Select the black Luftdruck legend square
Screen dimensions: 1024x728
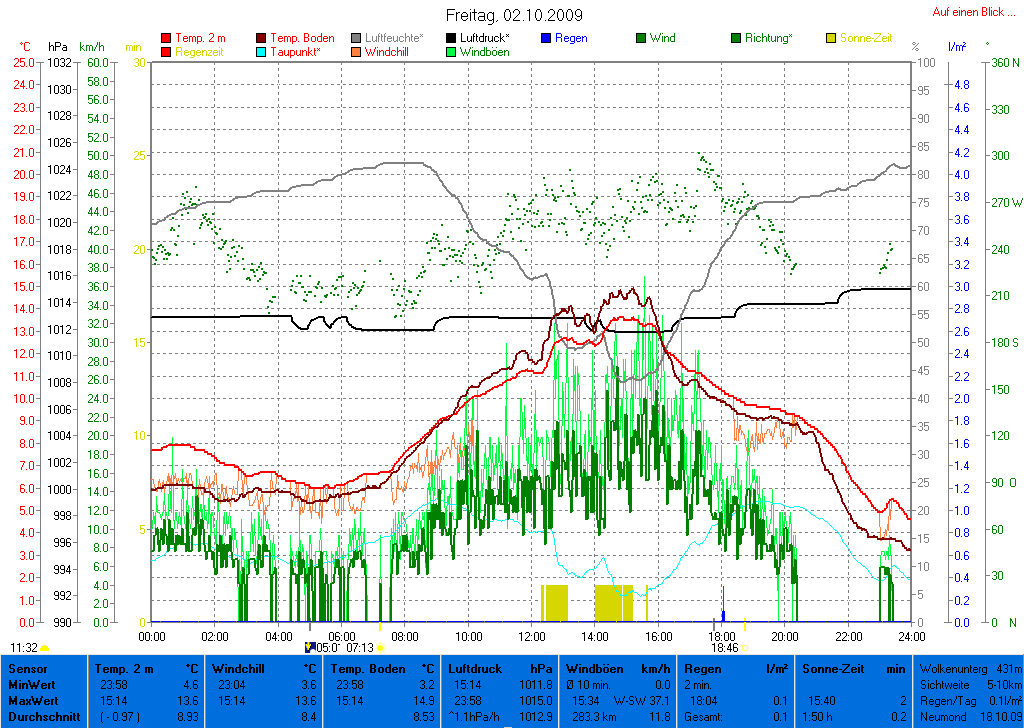(452, 38)
